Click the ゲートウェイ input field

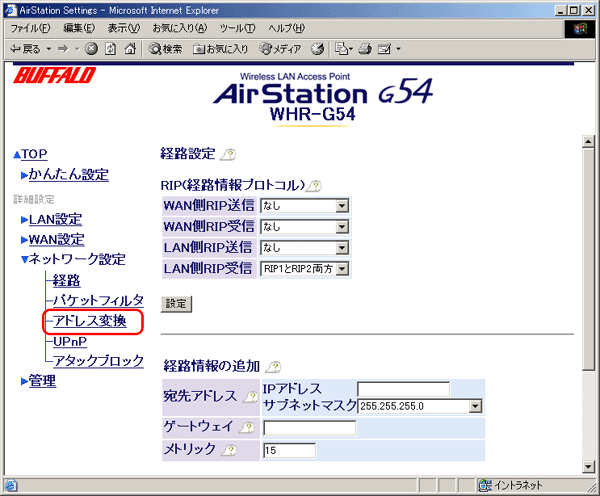pyautogui.click(x=309, y=428)
